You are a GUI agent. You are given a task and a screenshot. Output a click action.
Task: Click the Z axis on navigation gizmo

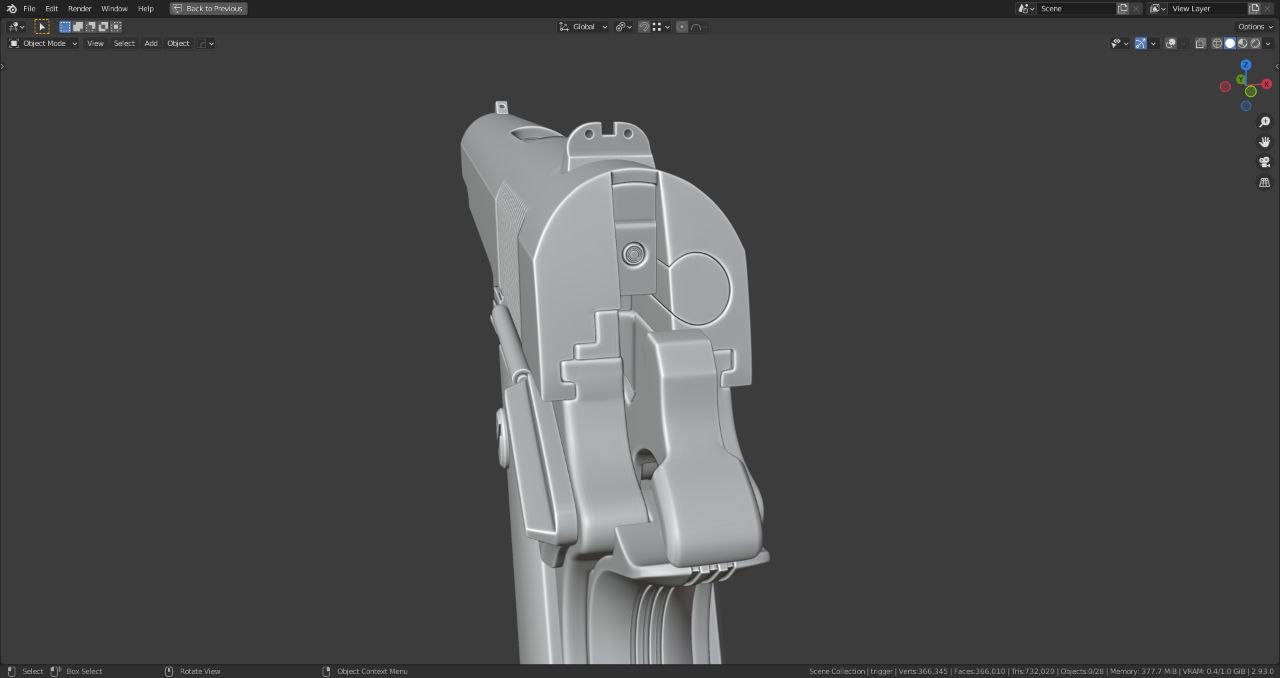[1246, 65]
